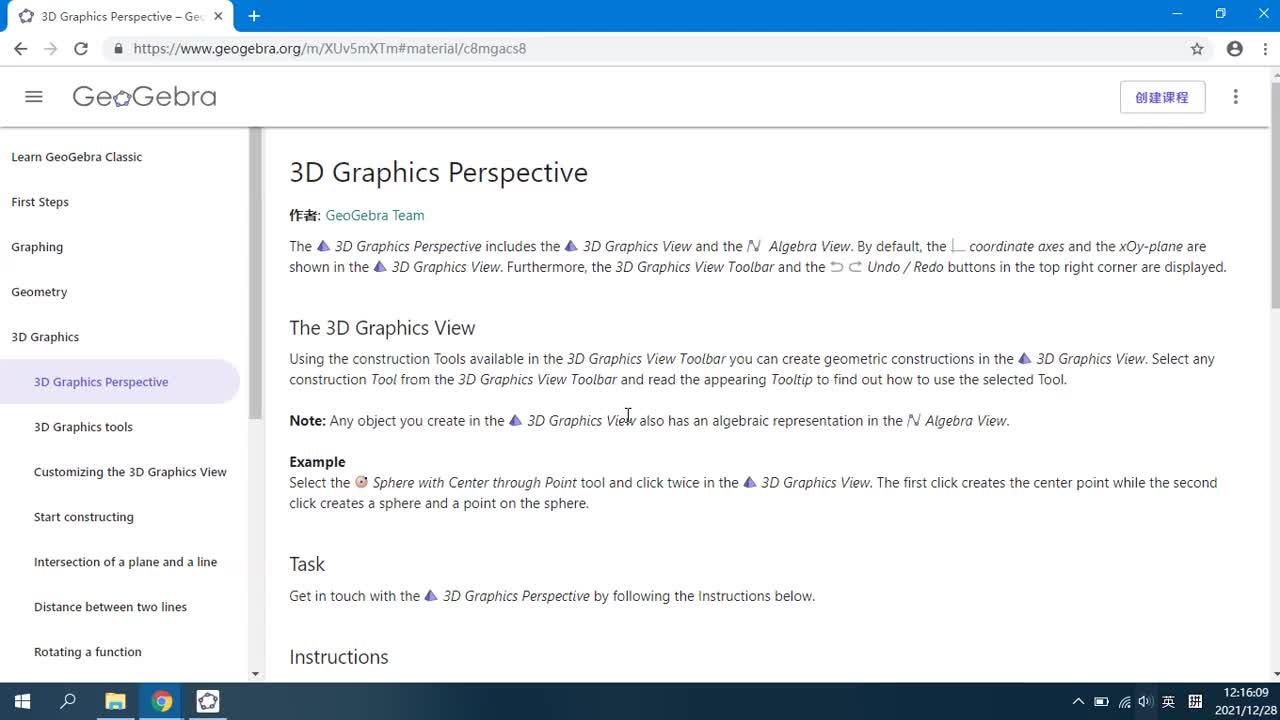The height and width of the screenshot is (720, 1280).
Task: Open taskbar search
Action: tap(68, 701)
